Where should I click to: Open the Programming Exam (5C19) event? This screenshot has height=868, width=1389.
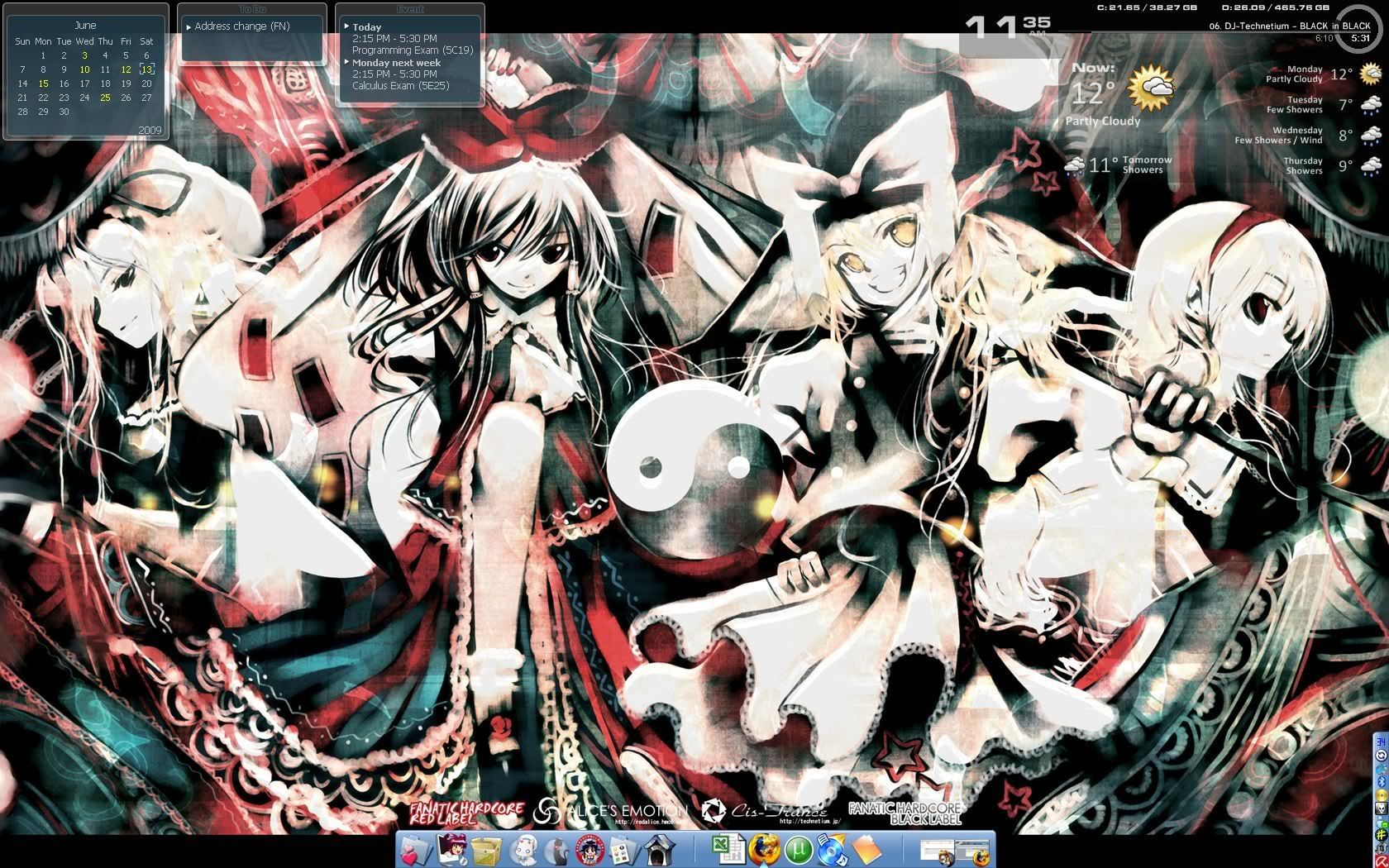click(413, 50)
